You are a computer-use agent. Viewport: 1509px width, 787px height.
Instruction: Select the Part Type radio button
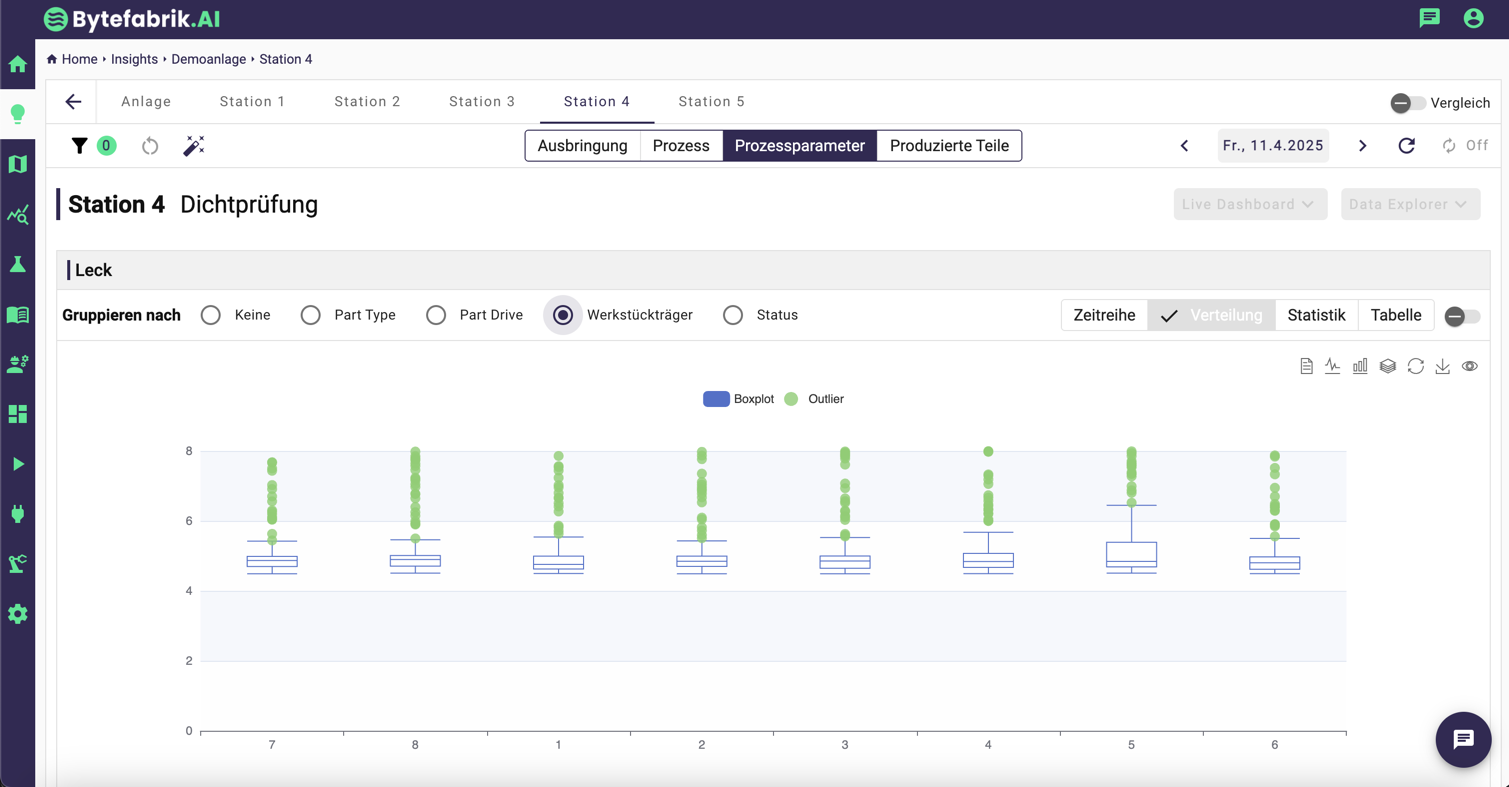pyautogui.click(x=311, y=315)
